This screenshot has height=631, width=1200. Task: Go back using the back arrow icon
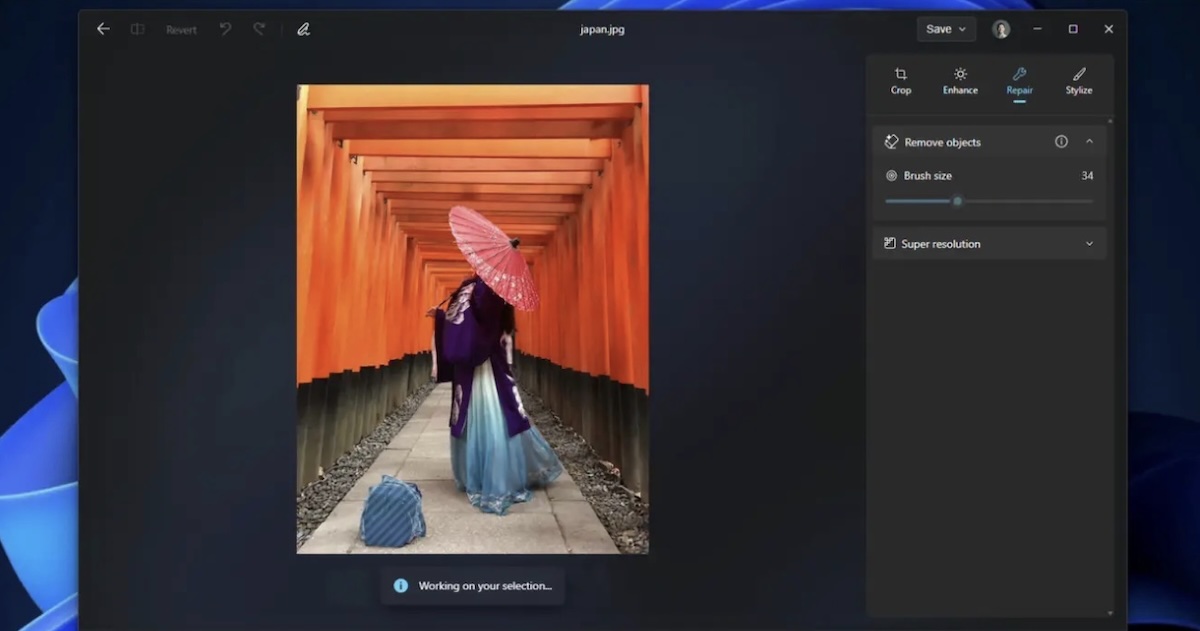click(x=103, y=29)
